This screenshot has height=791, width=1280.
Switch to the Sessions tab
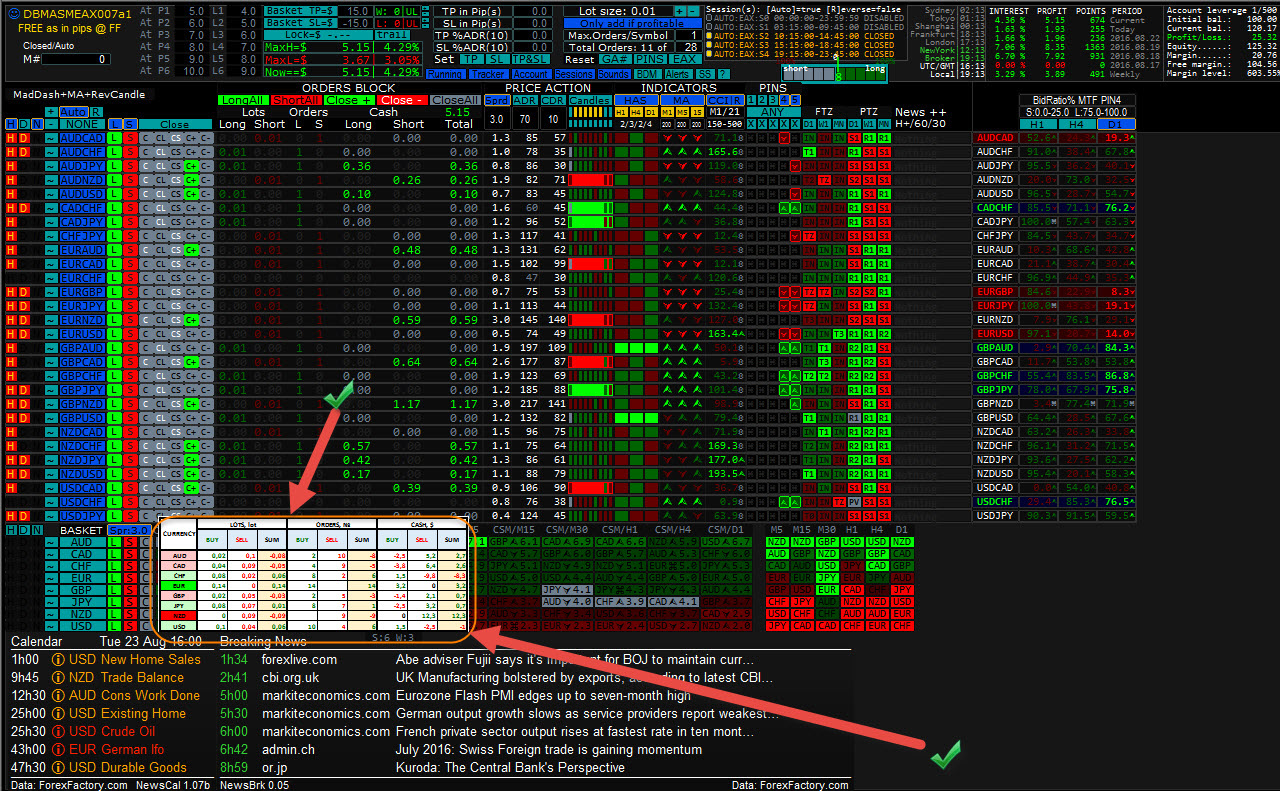573,74
